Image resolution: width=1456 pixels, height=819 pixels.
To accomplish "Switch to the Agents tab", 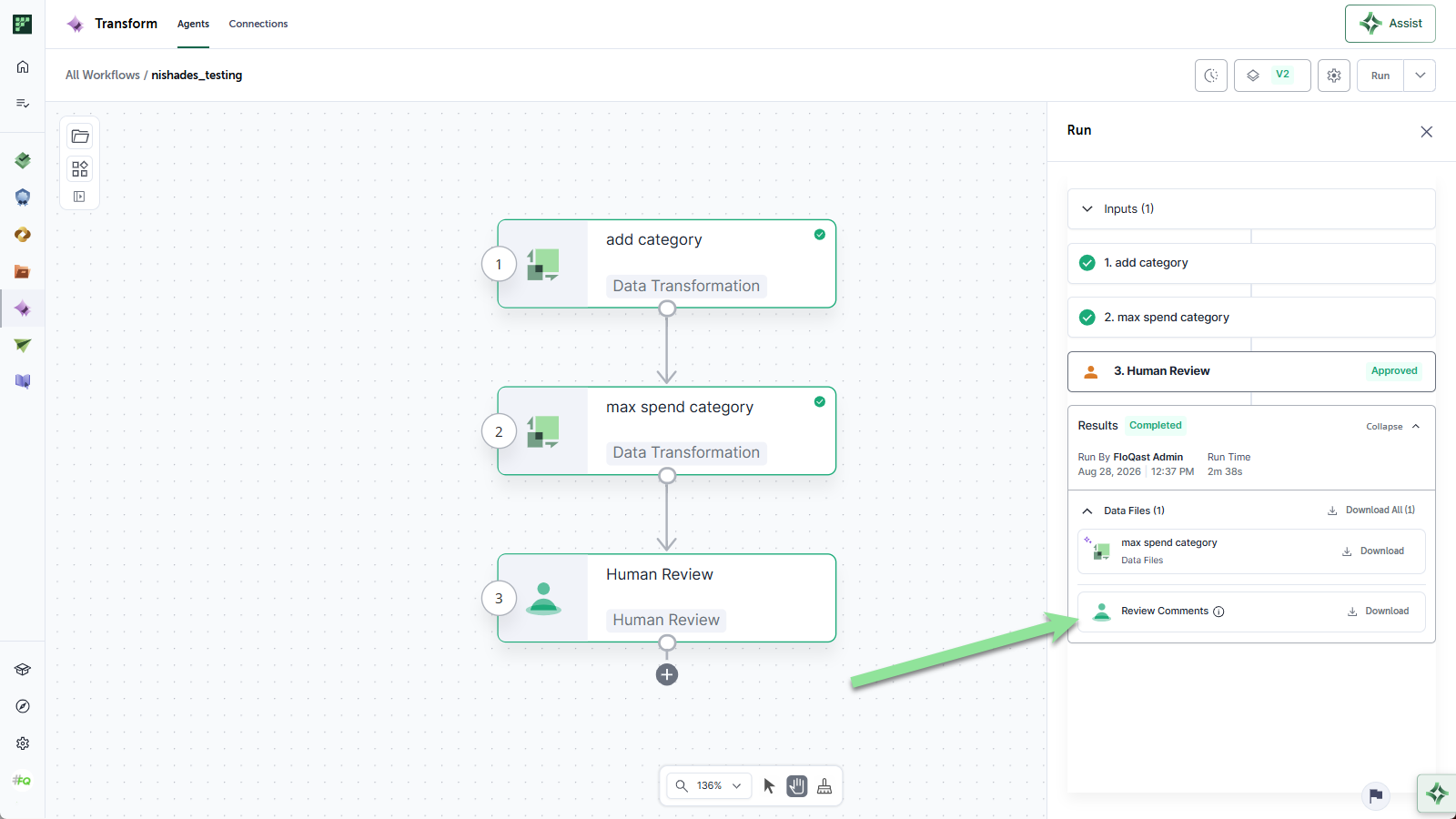I will pyautogui.click(x=193, y=25).
